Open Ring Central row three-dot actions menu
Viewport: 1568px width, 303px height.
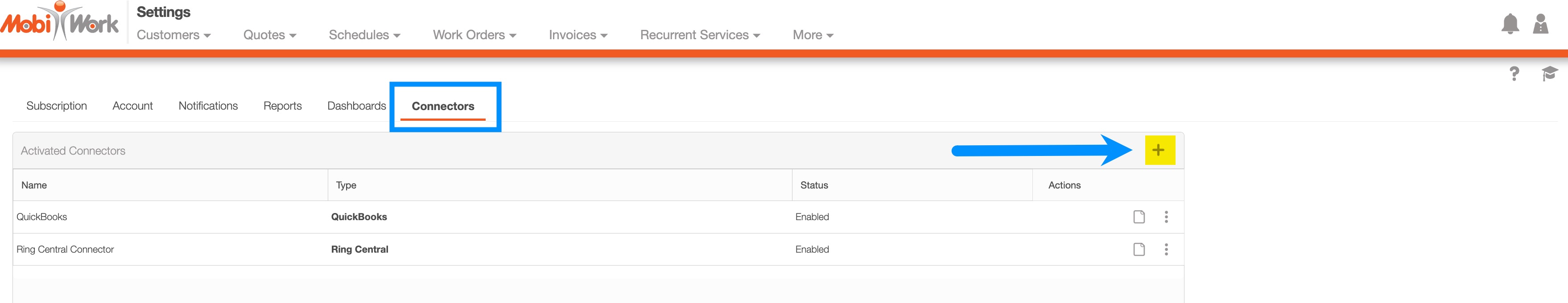1166,250
